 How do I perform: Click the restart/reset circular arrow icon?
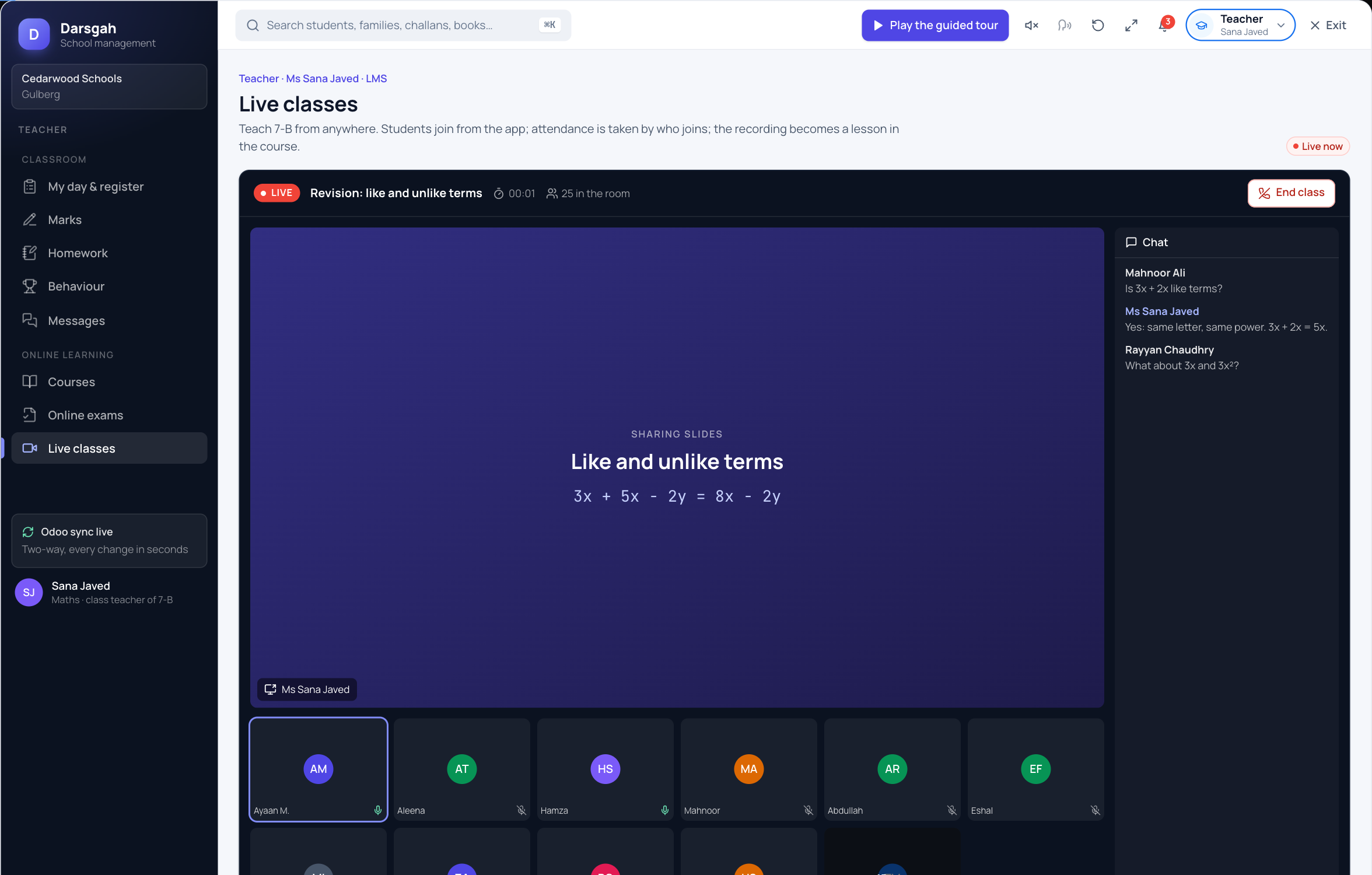[x=1098, y=25]
